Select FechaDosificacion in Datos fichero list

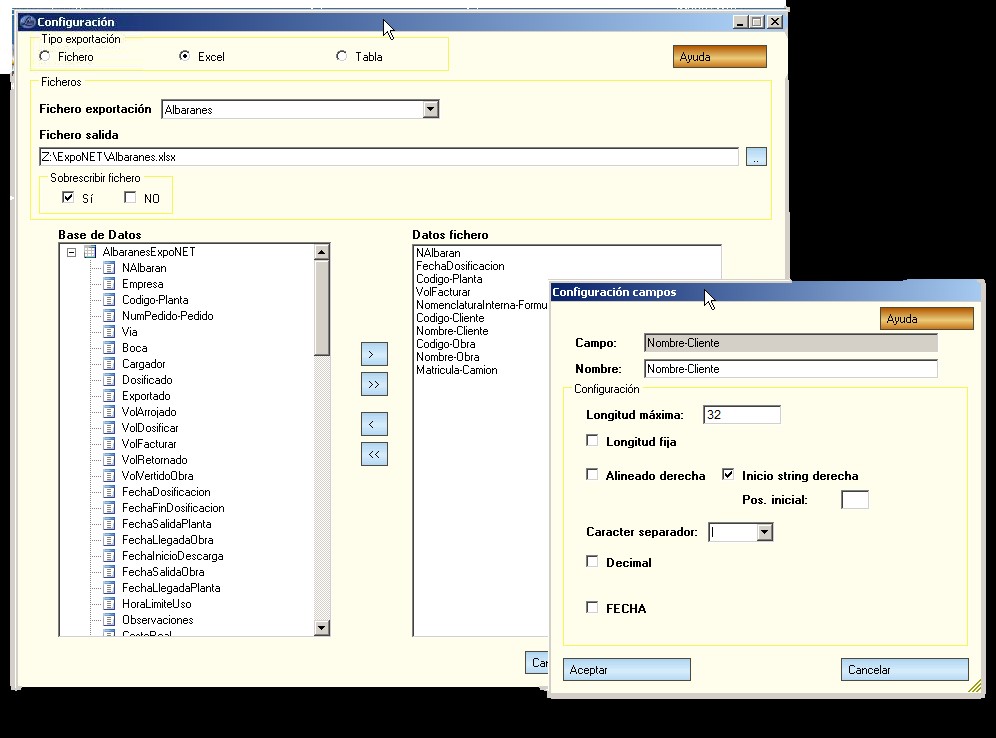461,266
